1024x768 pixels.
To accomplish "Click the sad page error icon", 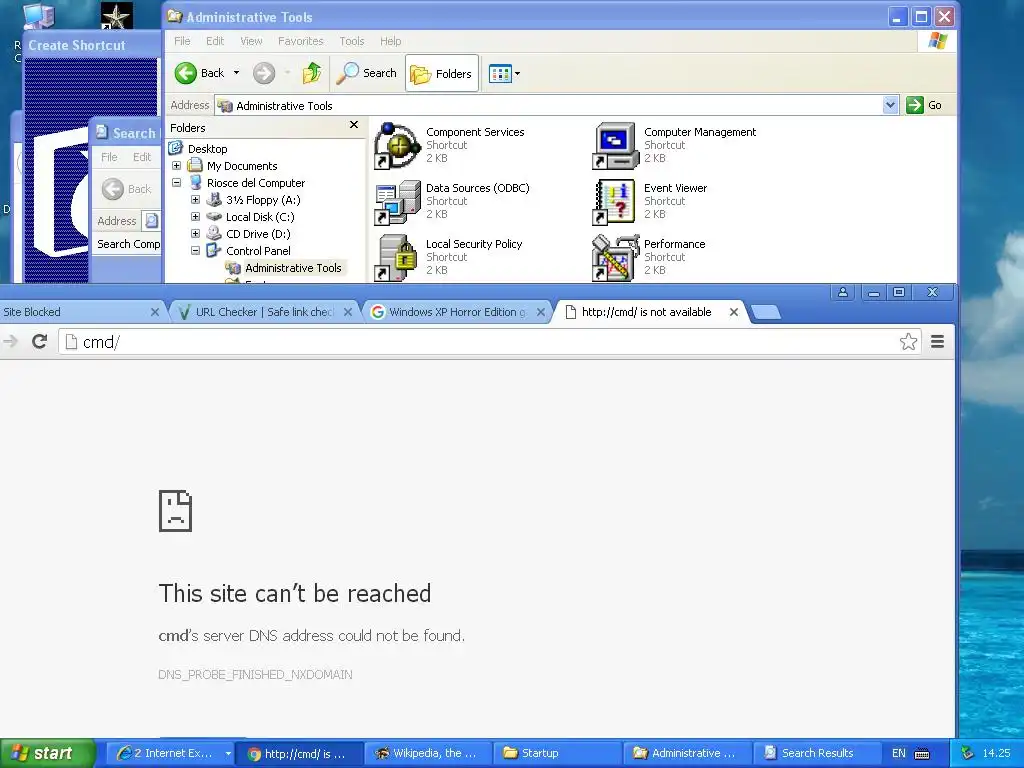I will (176, 511).
